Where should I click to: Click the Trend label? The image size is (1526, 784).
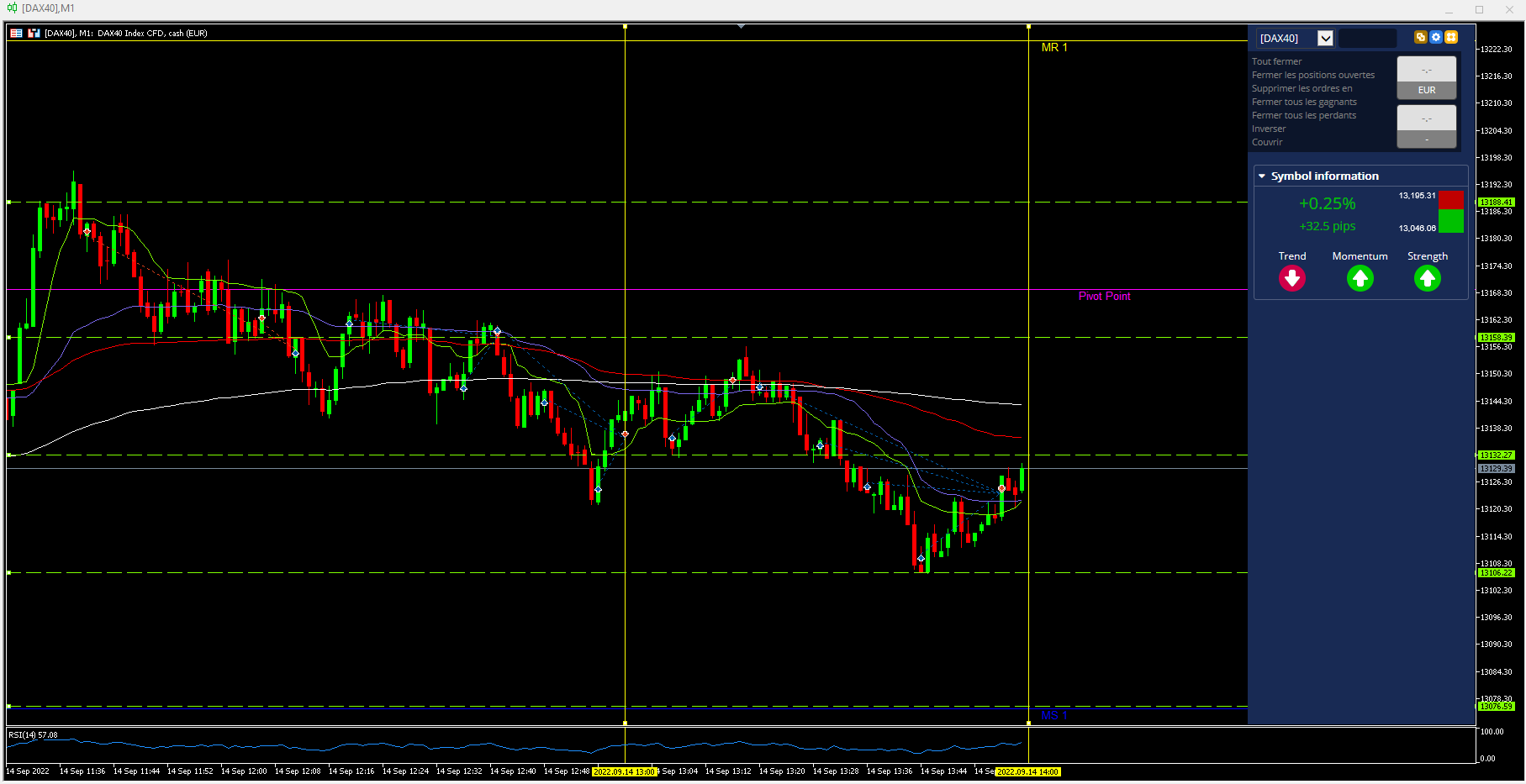(x=1292, y=256)
